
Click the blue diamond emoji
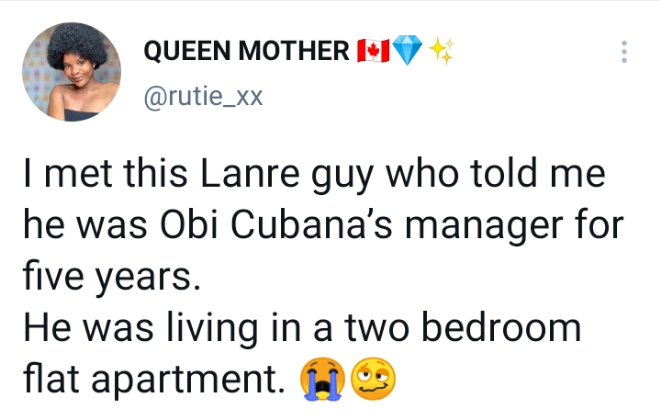407,50
